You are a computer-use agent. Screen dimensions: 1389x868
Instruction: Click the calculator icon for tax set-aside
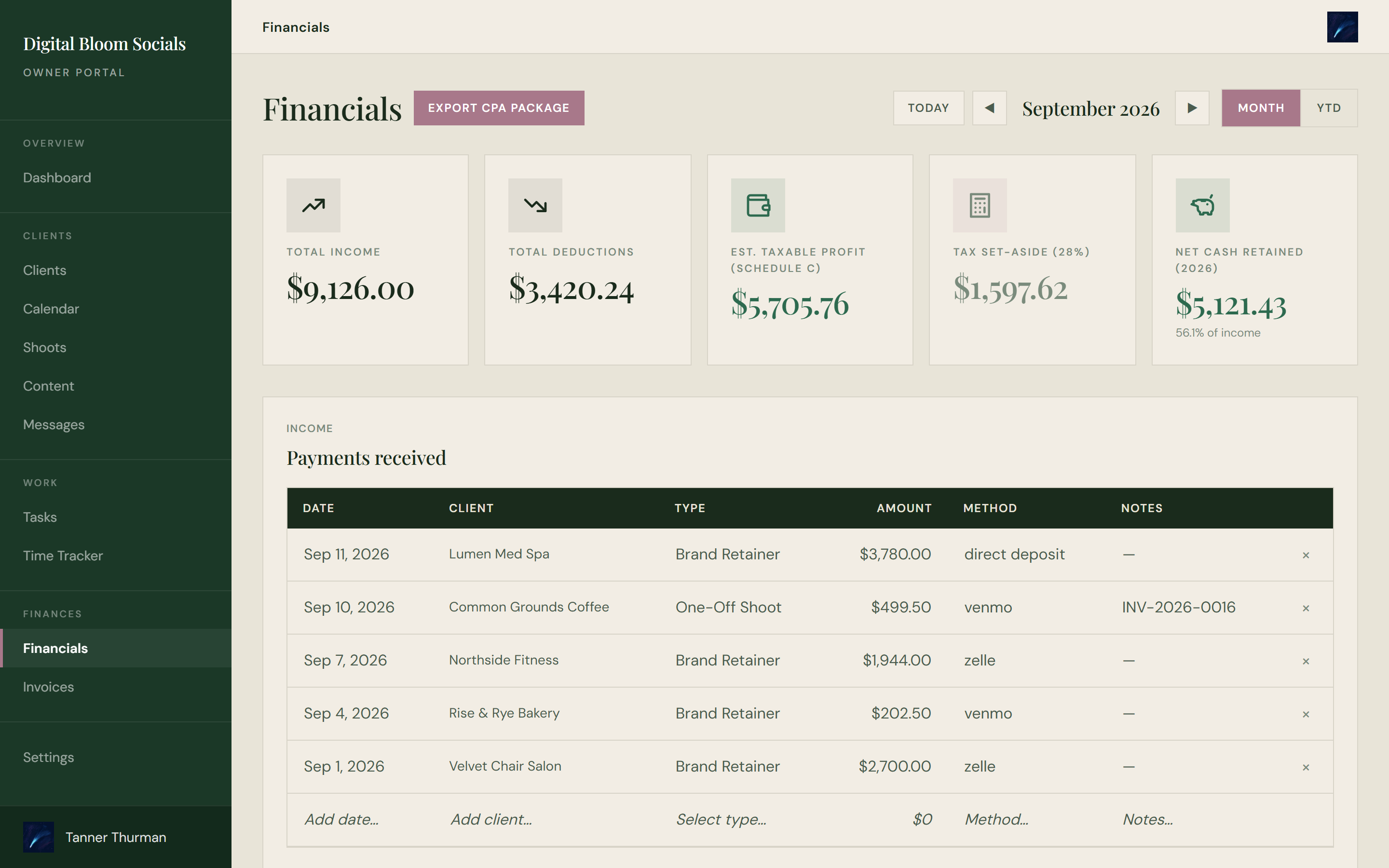click(980, 205)
